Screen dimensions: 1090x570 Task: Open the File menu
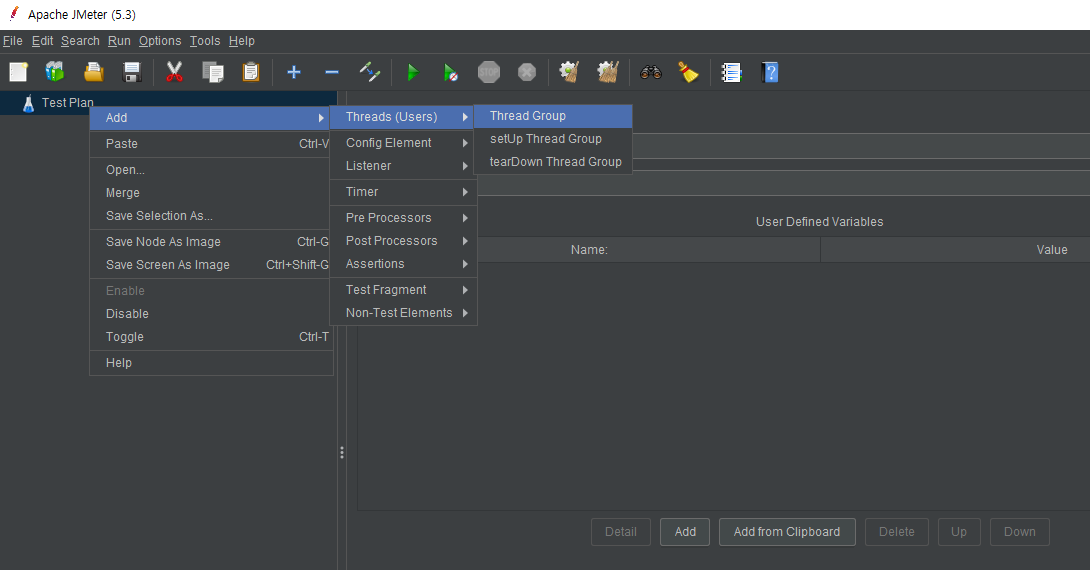tap(13, 41)
